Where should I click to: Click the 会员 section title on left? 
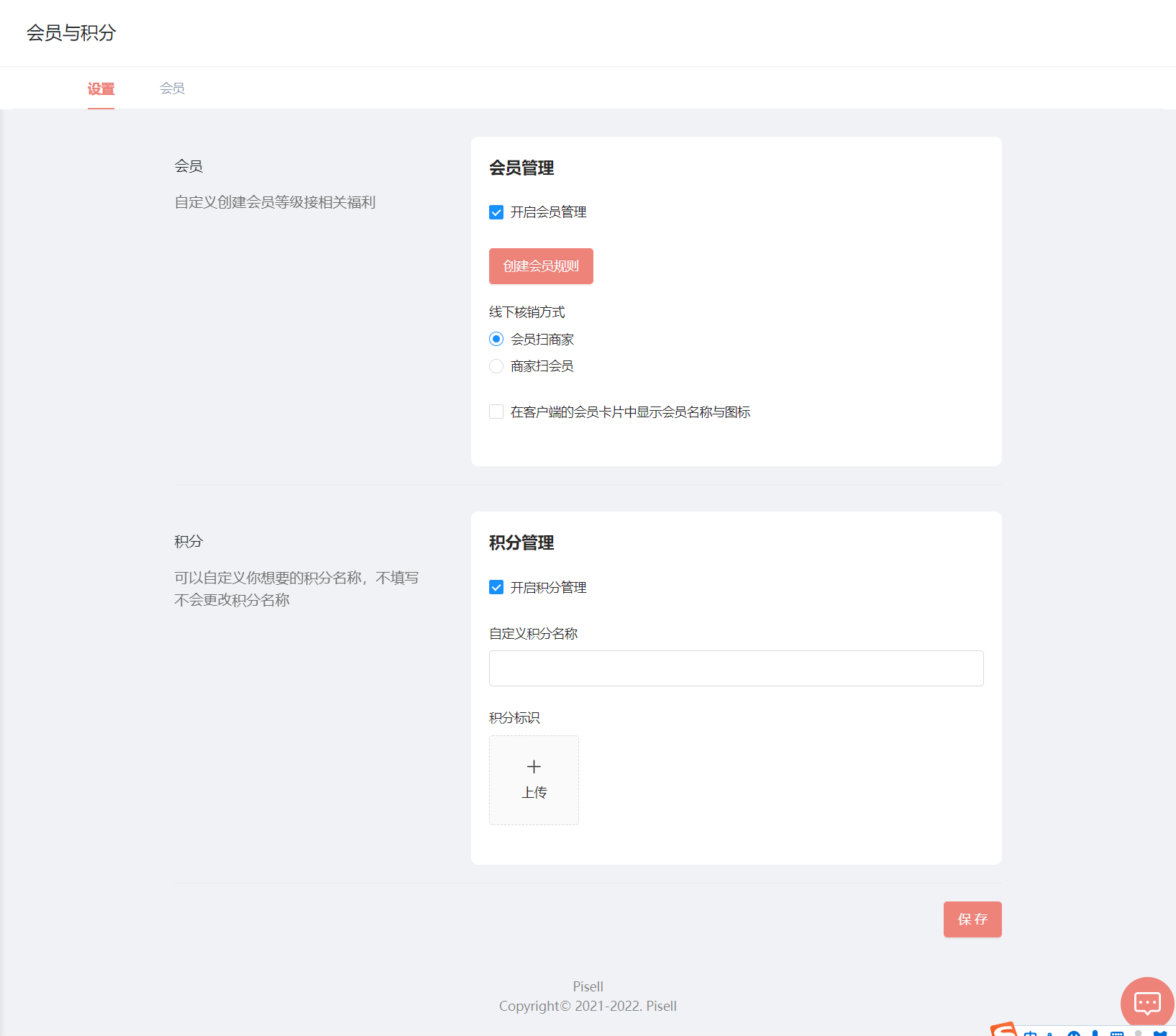(x=188, y=166)
